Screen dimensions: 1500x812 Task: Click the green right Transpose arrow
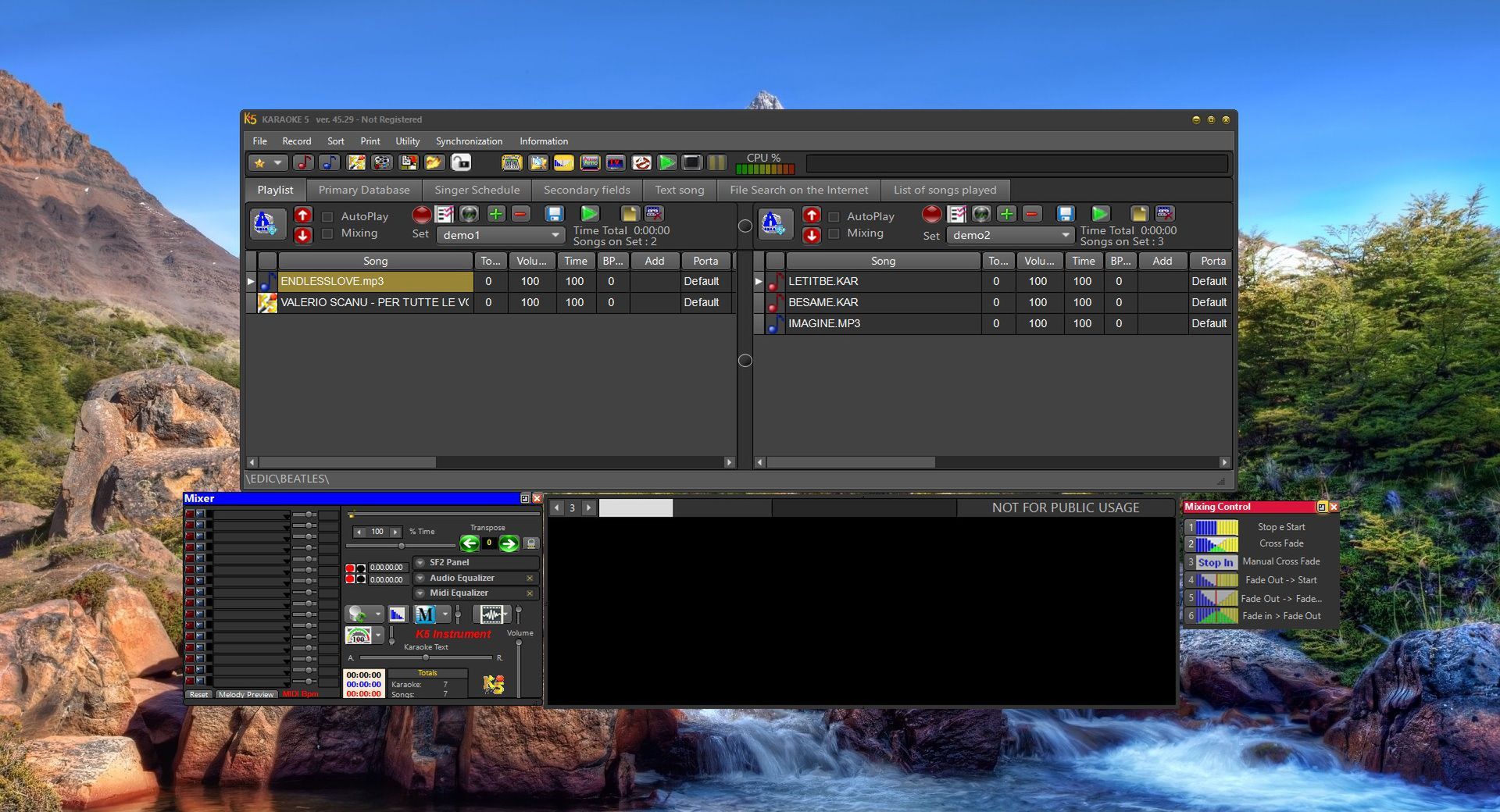509,543
